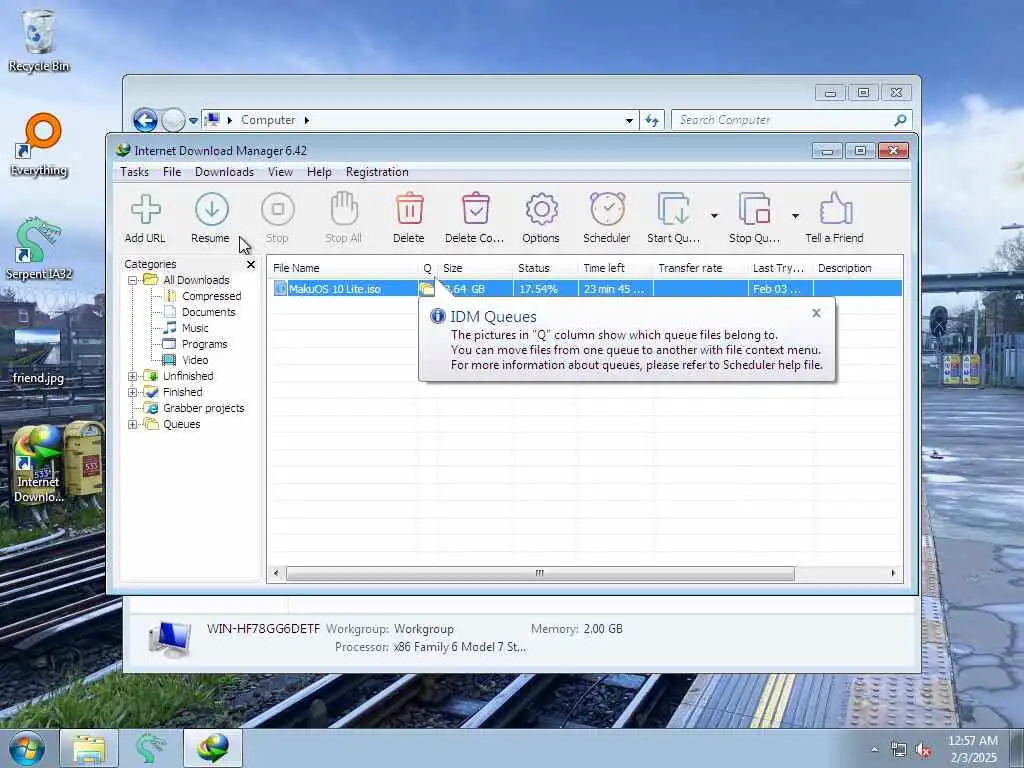
Task: Click the download list horizontal scrollbar thumb
Action: pyautogui.click(x=540, y=573)
